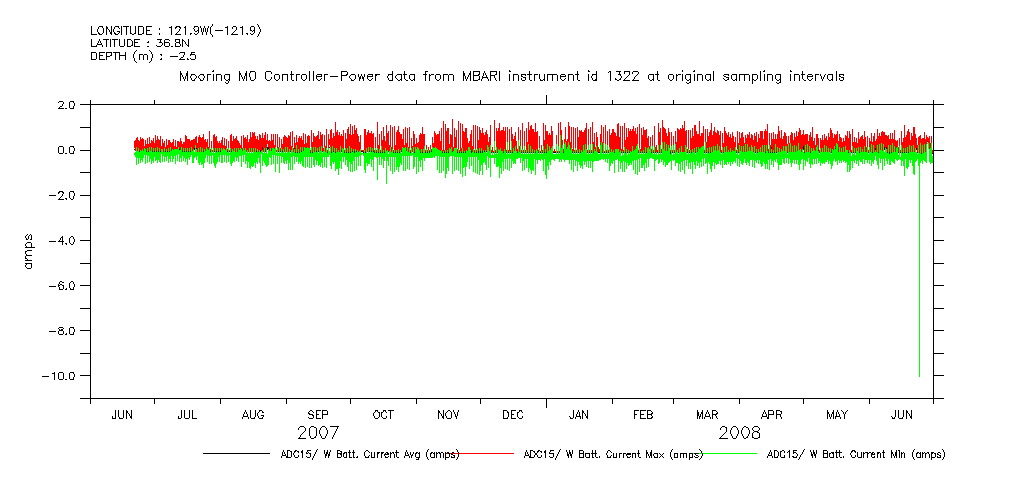Click the DEC month label on the x-axis

coord(513,415)
